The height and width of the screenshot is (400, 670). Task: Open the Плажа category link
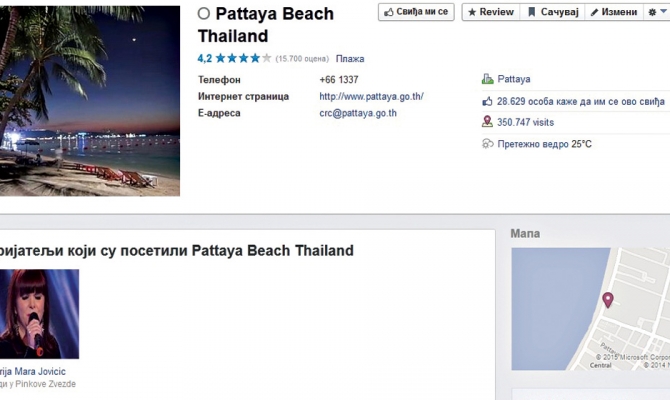[x=350, y=59]
